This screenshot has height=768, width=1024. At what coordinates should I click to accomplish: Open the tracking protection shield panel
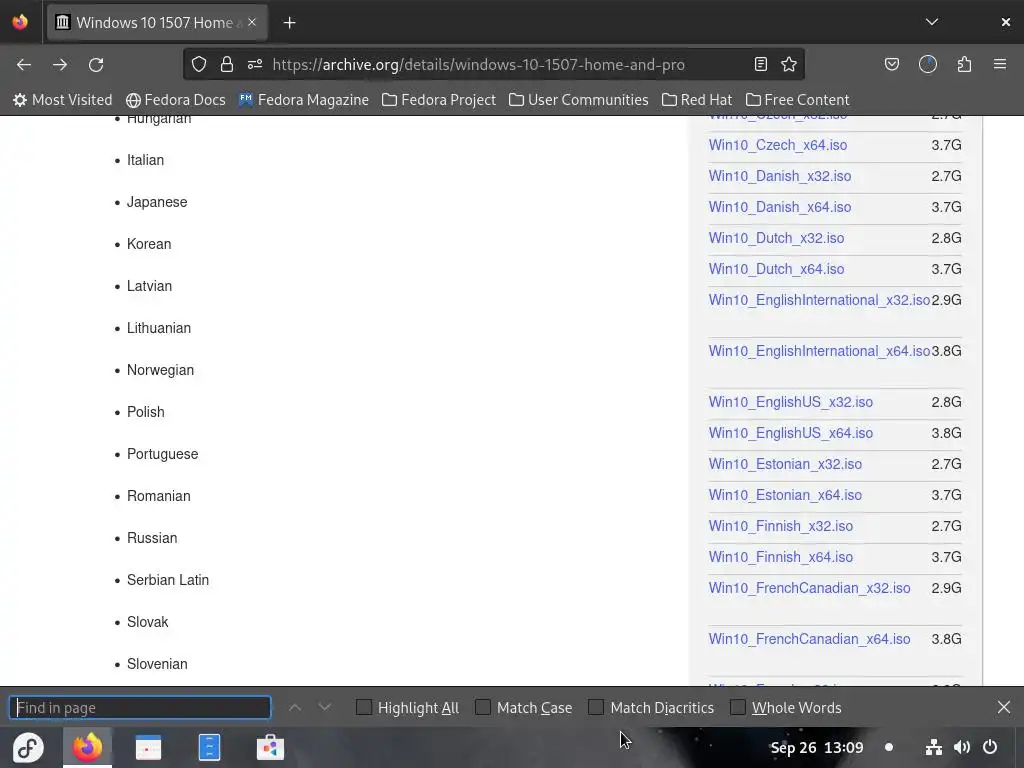click(x=199, y=64)
